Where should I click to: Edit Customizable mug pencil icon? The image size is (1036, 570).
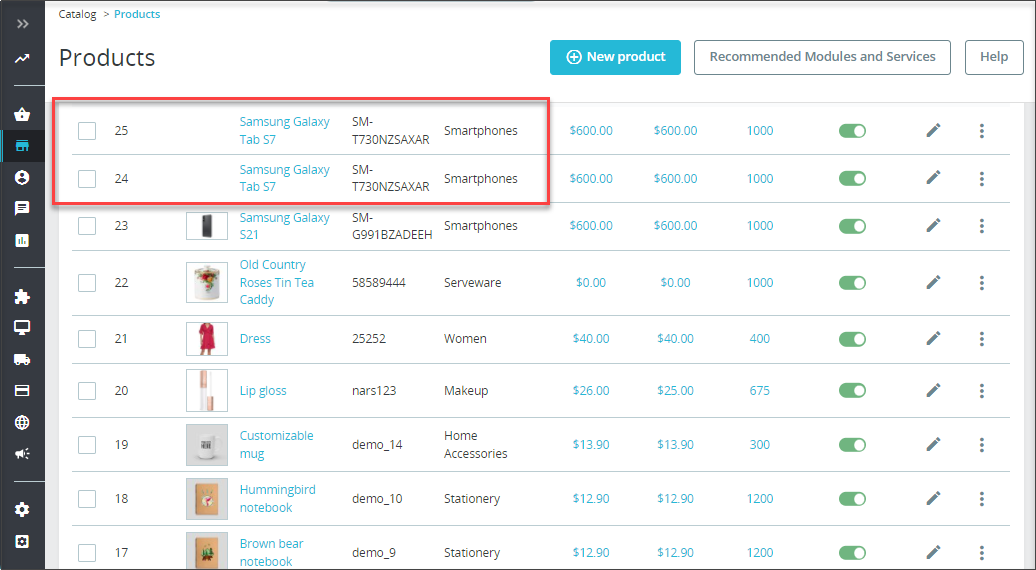(933, 444)
